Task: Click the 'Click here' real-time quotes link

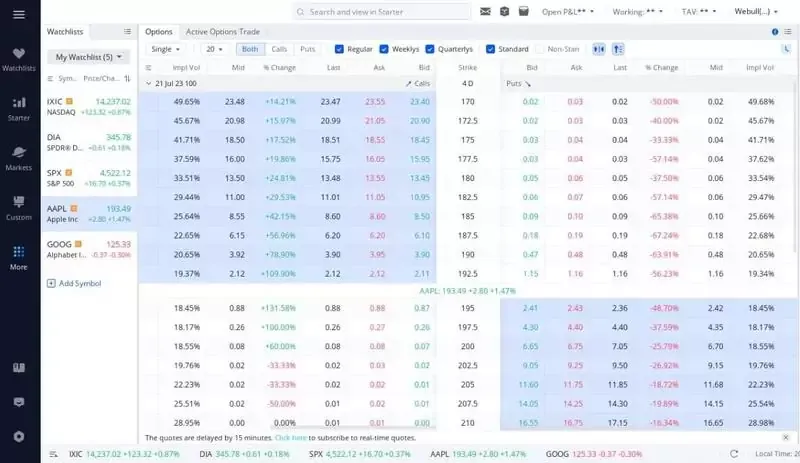Action: point(290,437)
